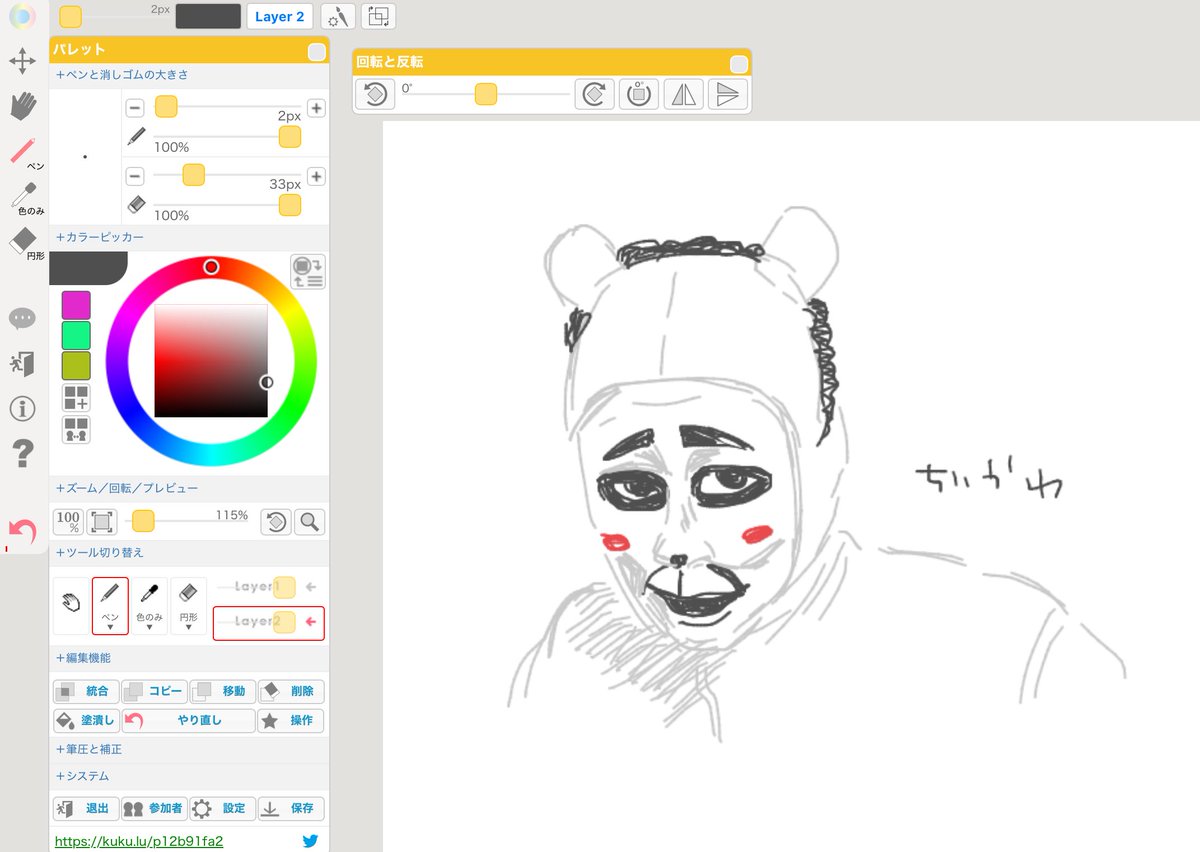Open the chat speech bubble icon
The image size is (1200, 852).
pyautogui.click(x=22, y=318)
